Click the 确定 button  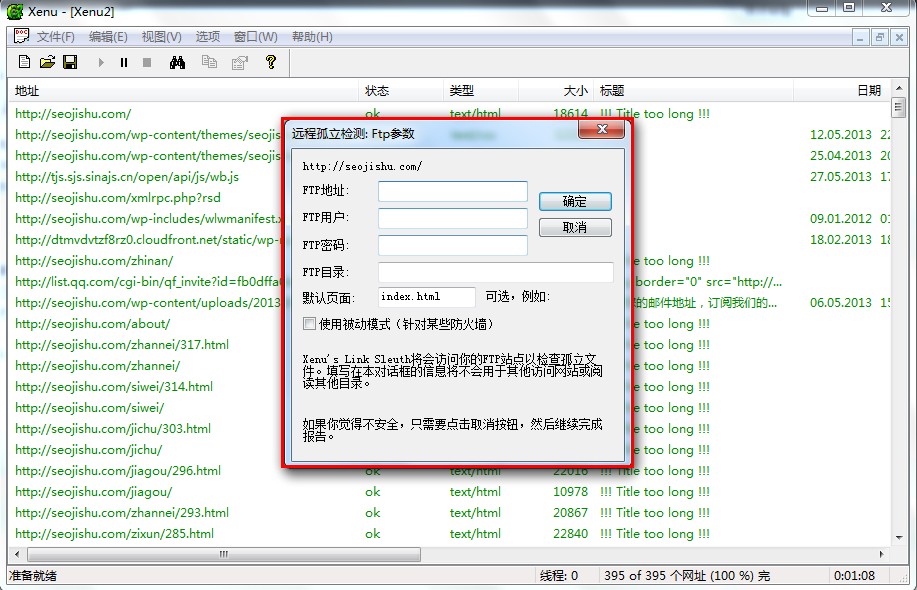(x=575, y=201)
